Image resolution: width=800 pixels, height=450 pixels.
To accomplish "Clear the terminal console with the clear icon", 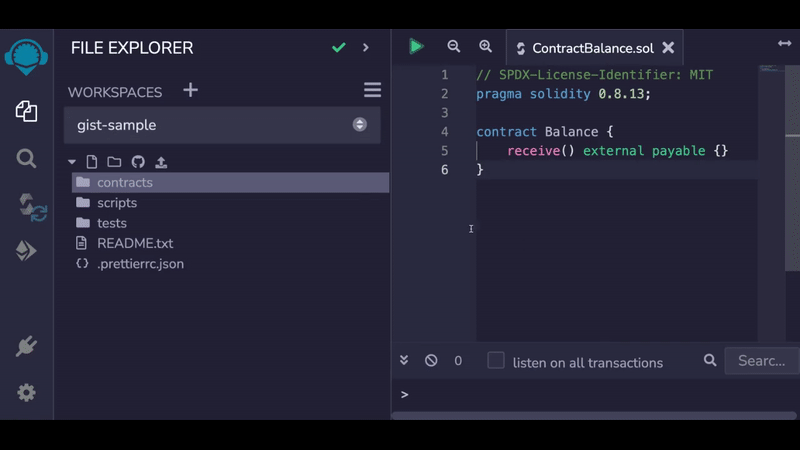I will click(x=431, y=361).
